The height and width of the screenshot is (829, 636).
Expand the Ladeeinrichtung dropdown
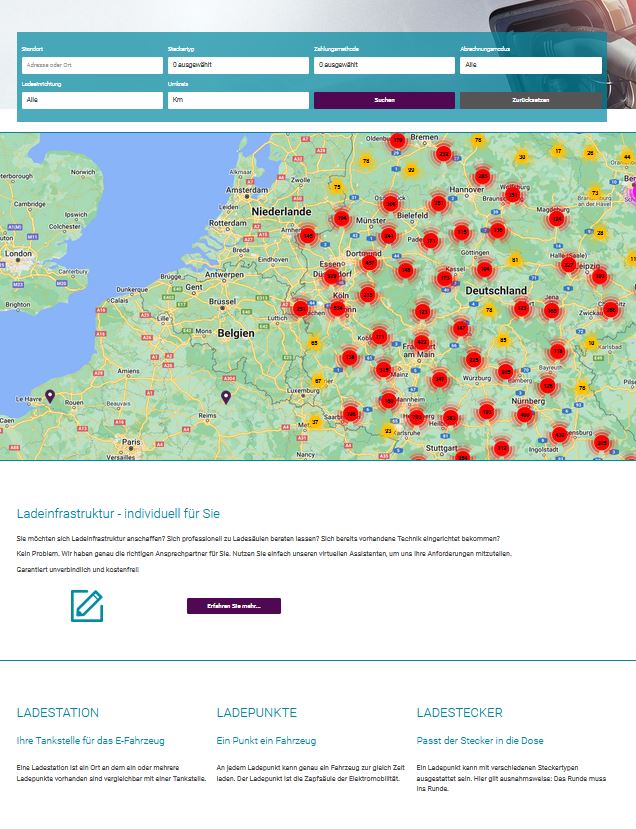click(92, 100)
